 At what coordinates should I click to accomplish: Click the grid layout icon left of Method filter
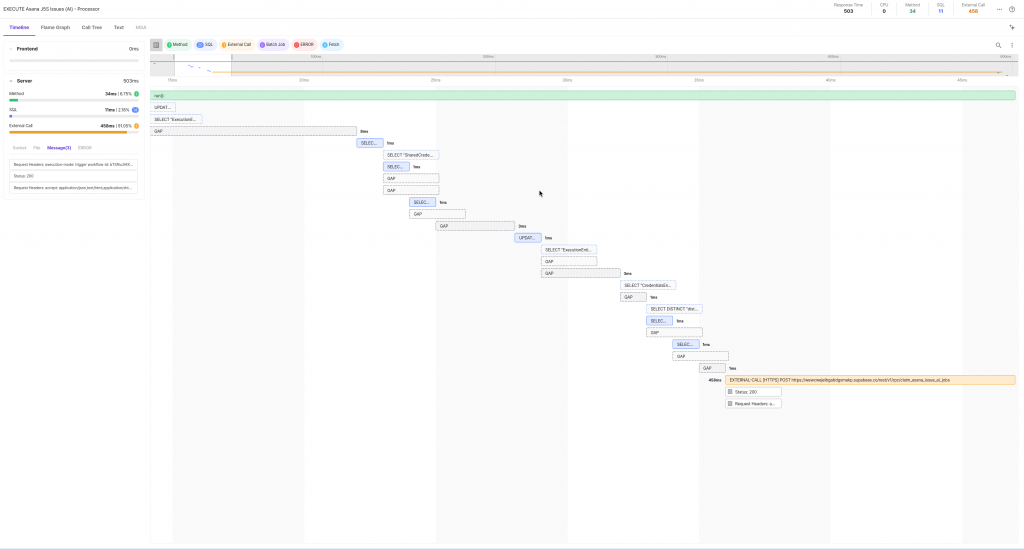[156, 45]
